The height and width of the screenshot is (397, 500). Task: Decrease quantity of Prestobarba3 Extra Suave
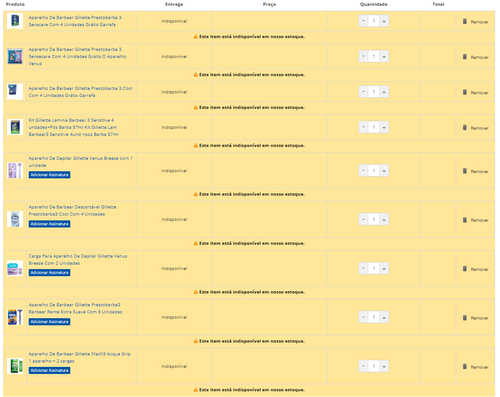tap(363, 317)
